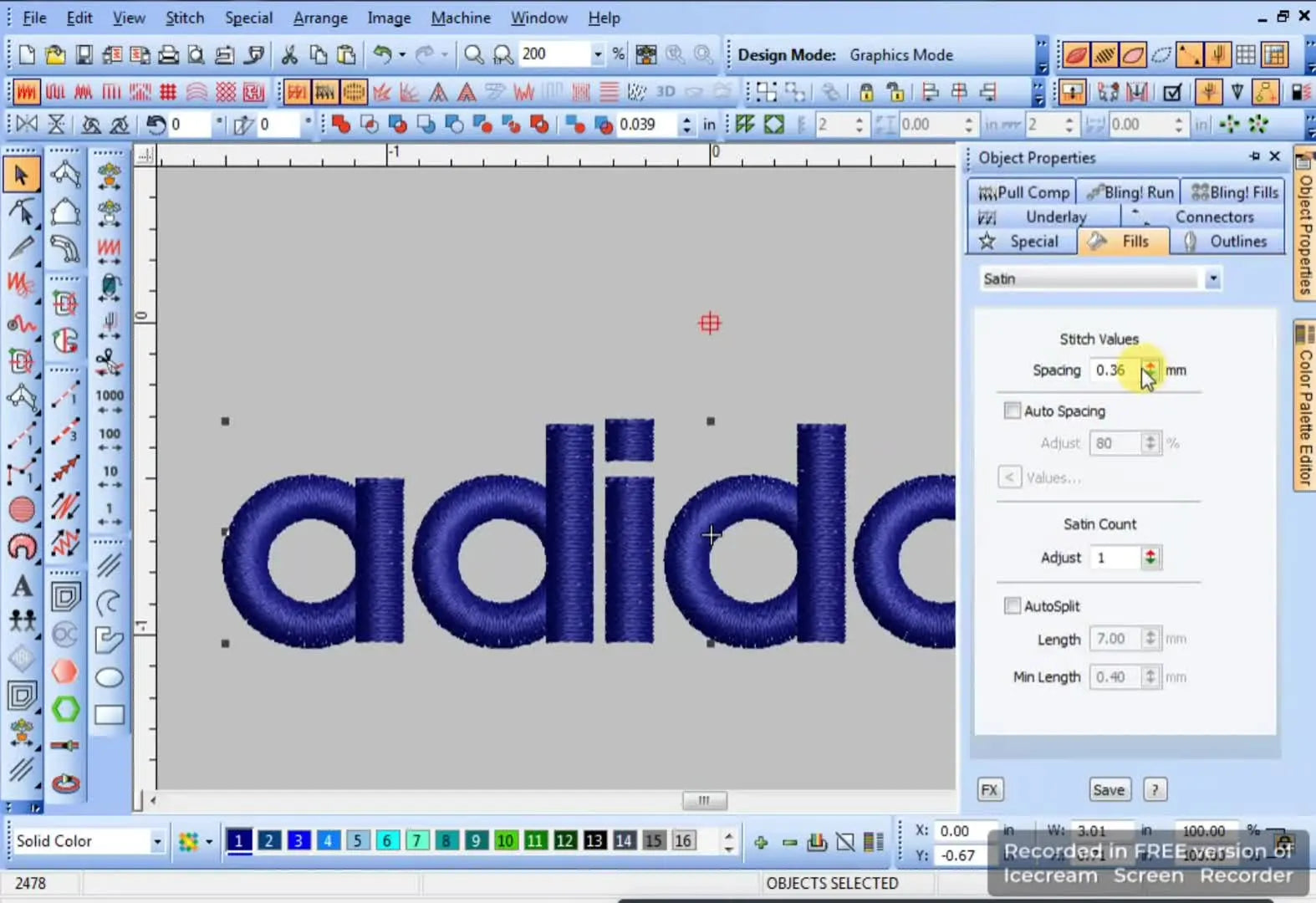Open the Color Palette Editor side tab
This screenshot has height=903, width=1316.
[1304, 406]
